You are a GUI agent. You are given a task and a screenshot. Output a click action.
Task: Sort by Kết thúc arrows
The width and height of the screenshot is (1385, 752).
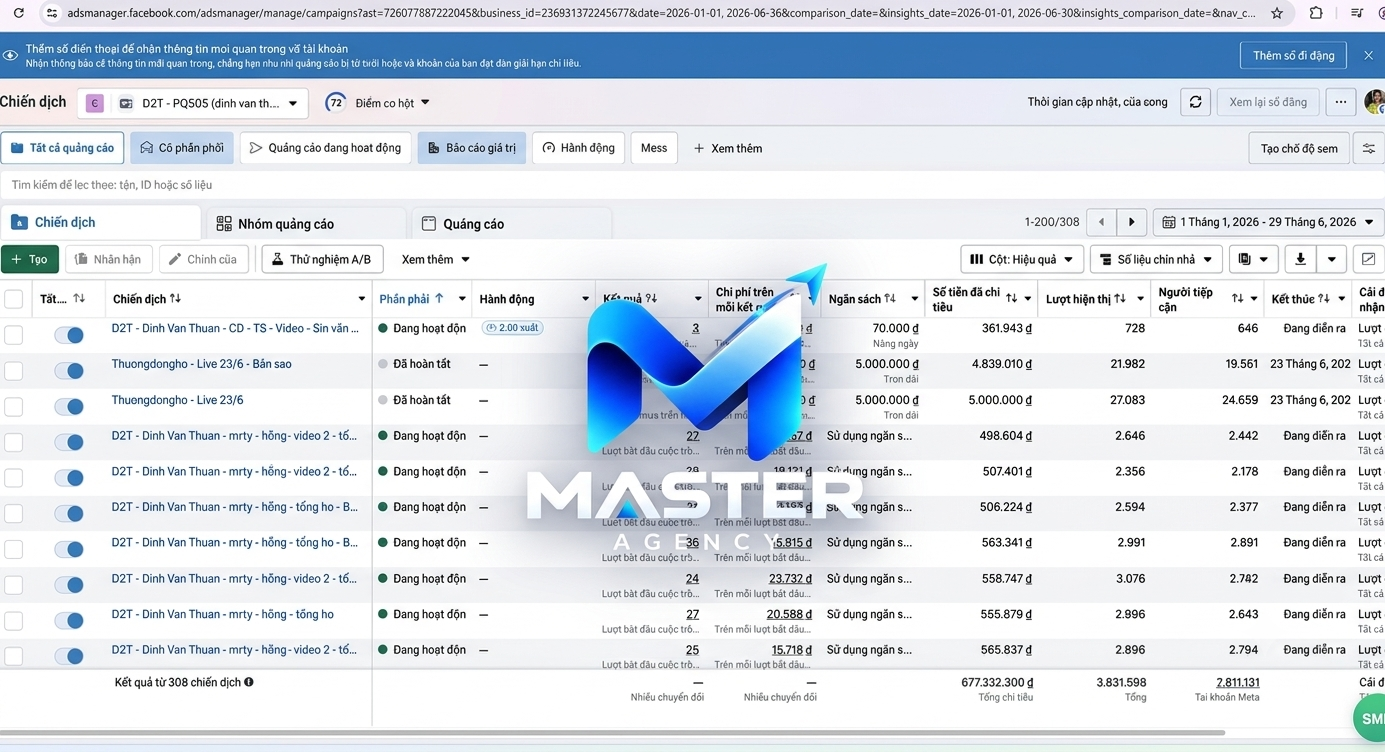[x=1324, y=299]
